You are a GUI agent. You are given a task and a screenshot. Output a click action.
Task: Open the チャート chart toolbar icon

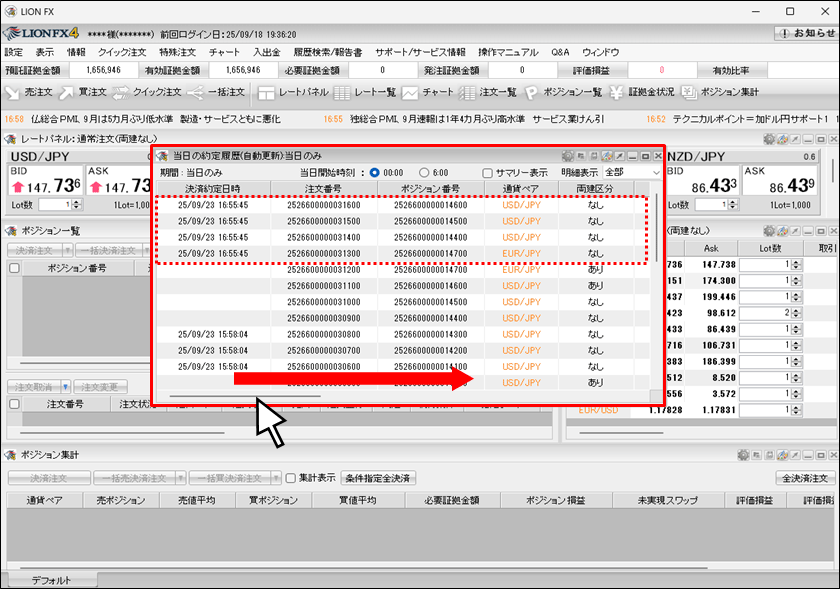pyautogui.click(x=428, y=92)
